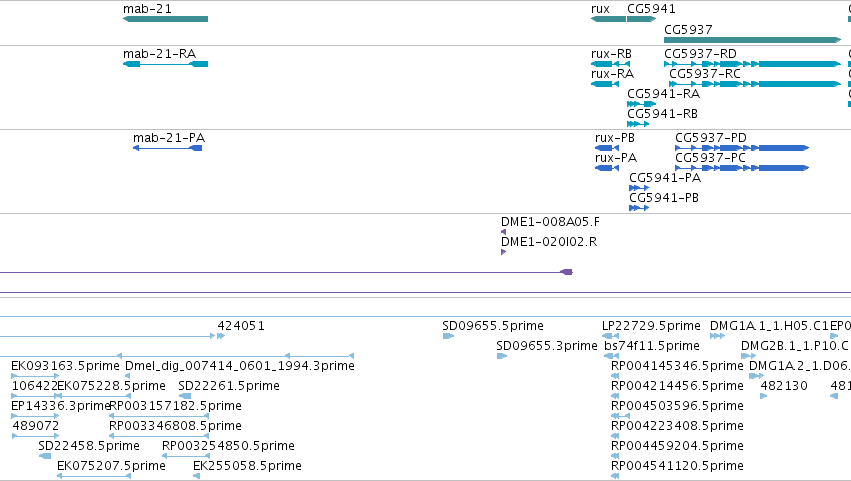
Task: Select the RP004459204.5prime label
Action: tap(677, 446)
